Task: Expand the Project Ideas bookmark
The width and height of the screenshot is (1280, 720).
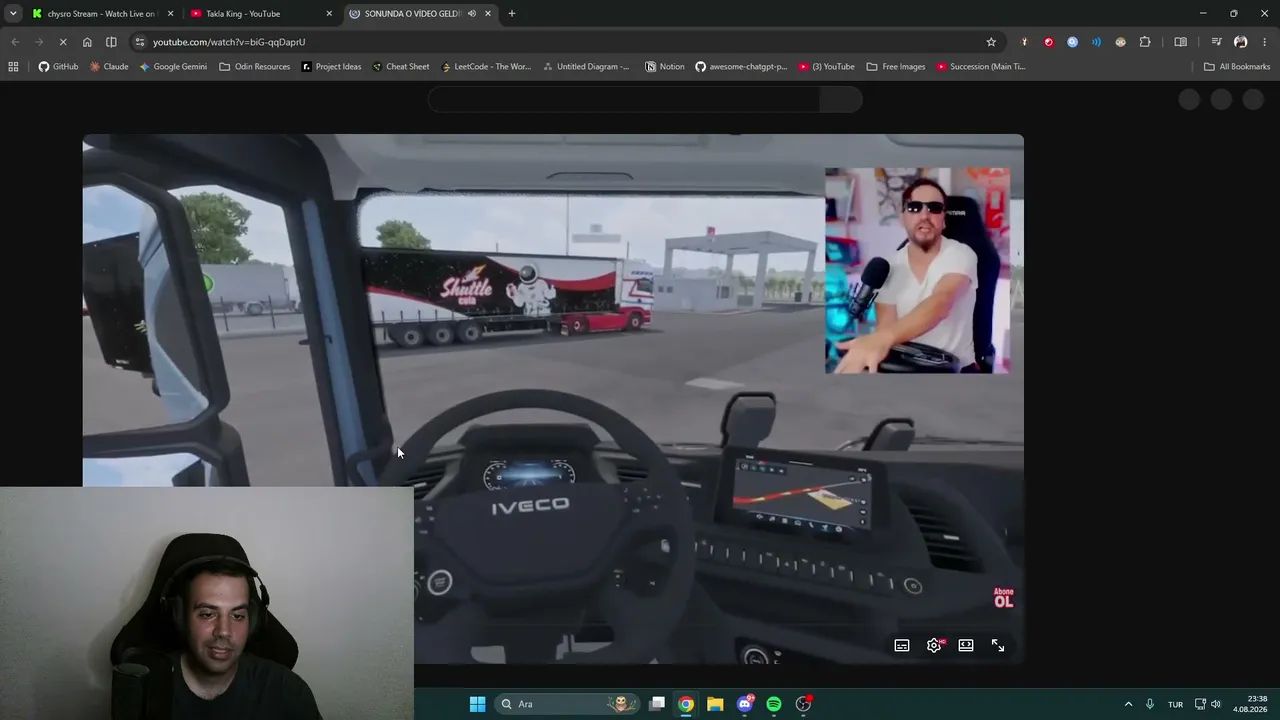Action: pyautogui.click(x=331, y=67)
